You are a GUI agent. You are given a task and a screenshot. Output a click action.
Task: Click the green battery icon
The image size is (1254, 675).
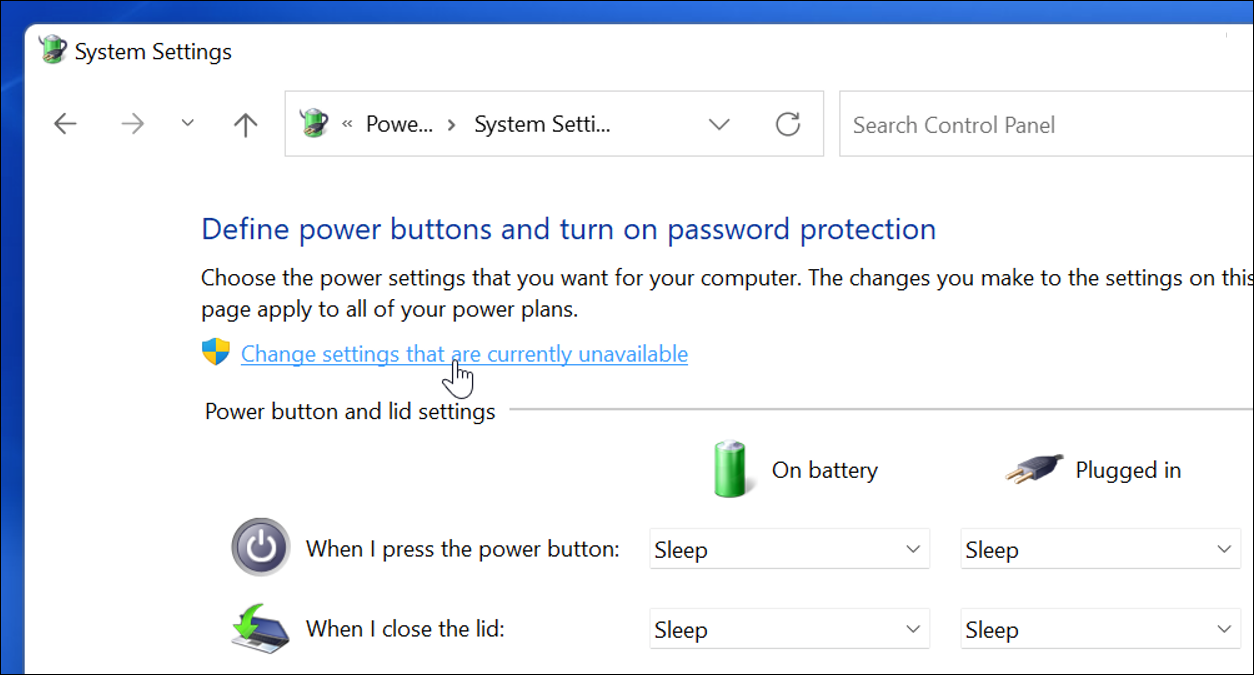pos(731,469)
